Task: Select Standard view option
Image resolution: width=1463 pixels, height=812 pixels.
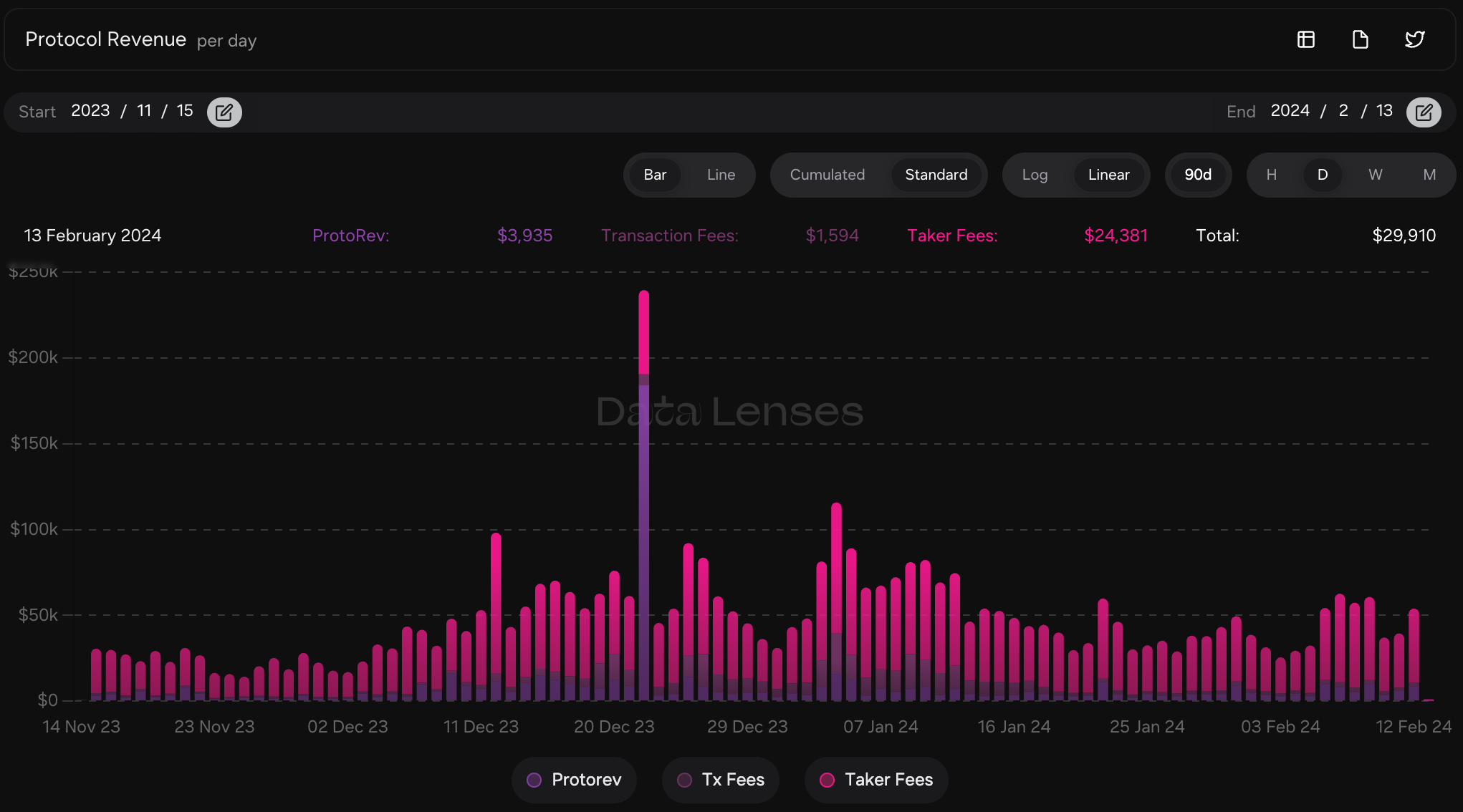Action: pos(936,175)
